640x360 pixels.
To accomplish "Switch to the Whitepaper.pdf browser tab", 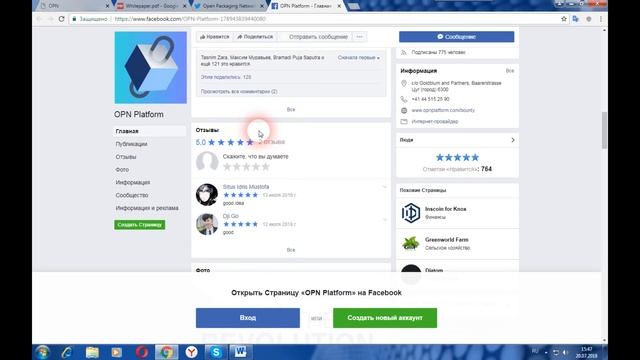I will pos(151,6).
